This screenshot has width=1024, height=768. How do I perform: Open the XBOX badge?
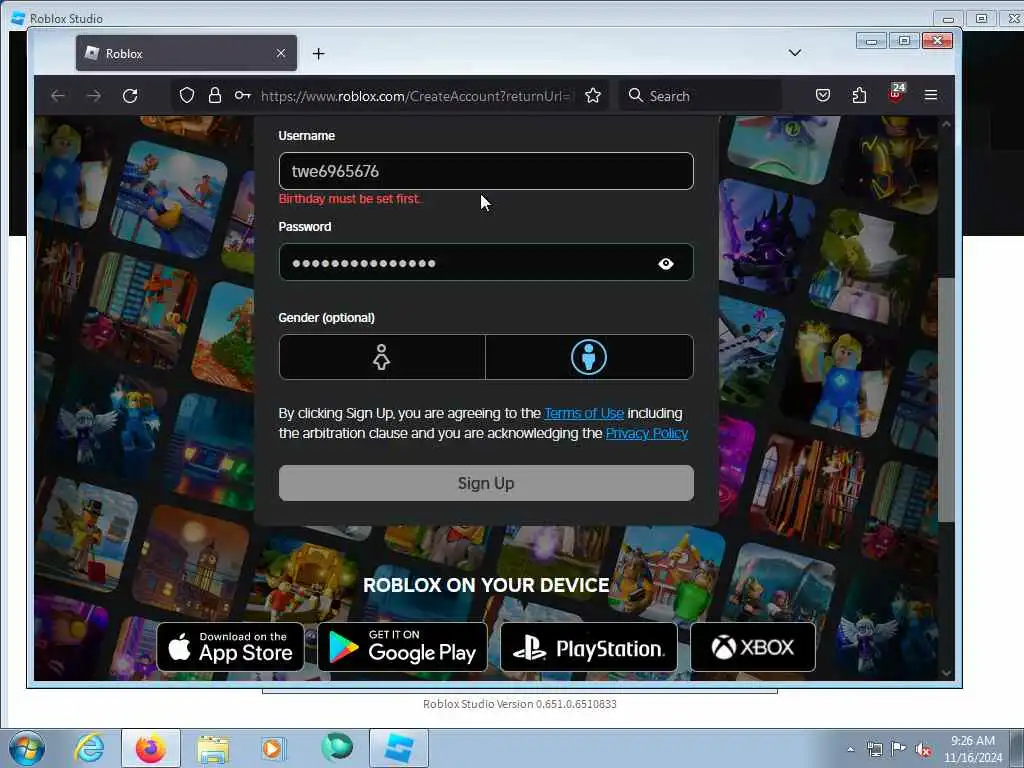click(x=752, y=647)
